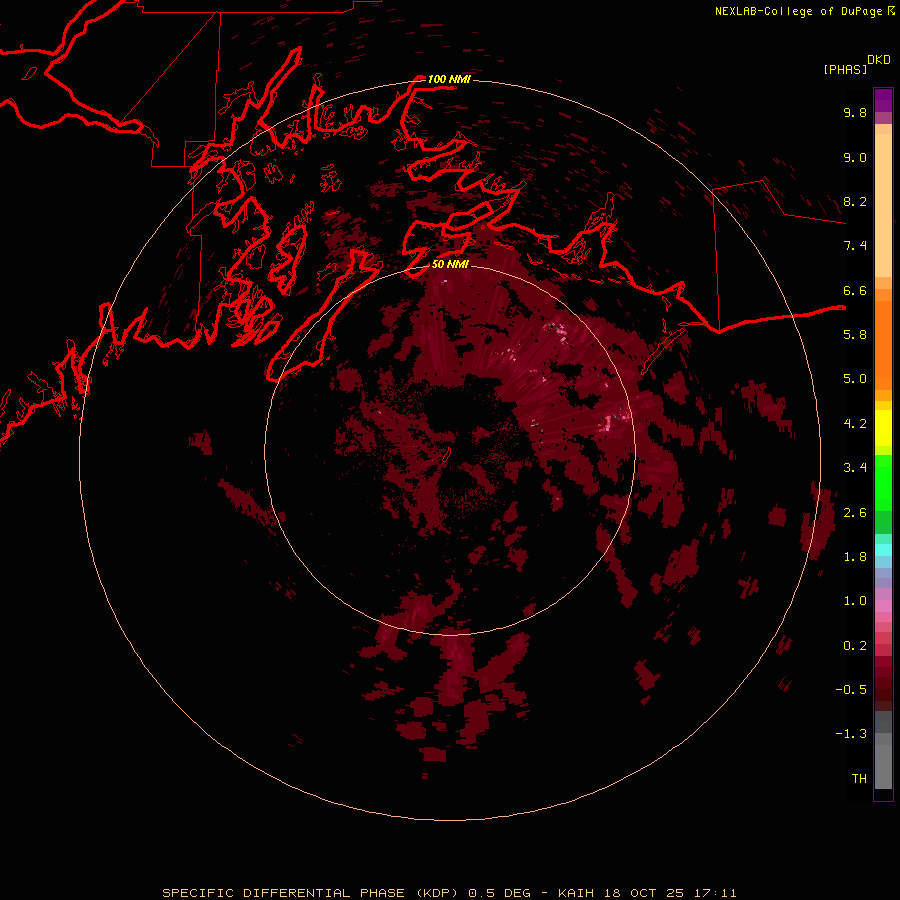Click the TH threshold label on the scale

point(859,779)
